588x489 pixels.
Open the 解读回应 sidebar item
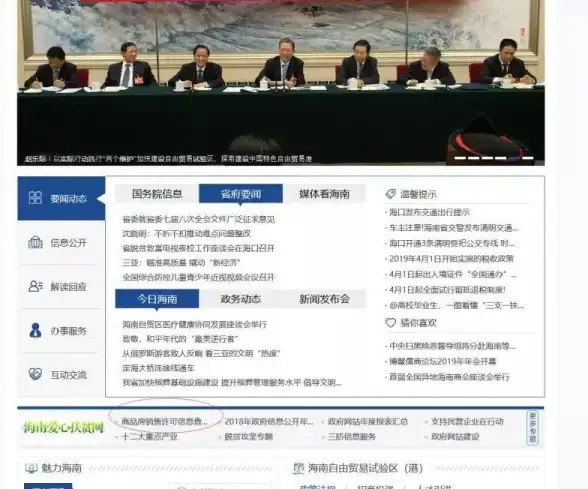(61, 287)
